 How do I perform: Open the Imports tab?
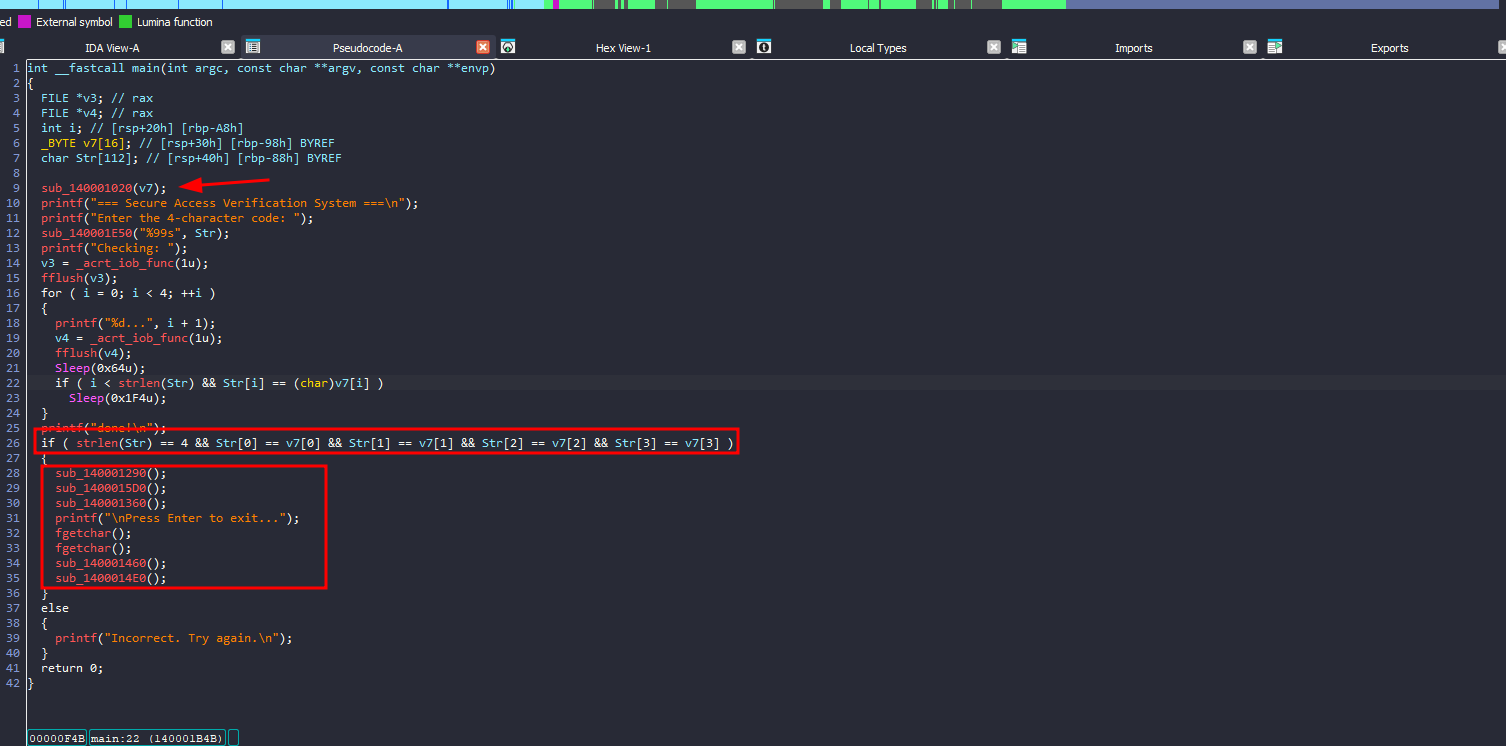coord(1133,48)
